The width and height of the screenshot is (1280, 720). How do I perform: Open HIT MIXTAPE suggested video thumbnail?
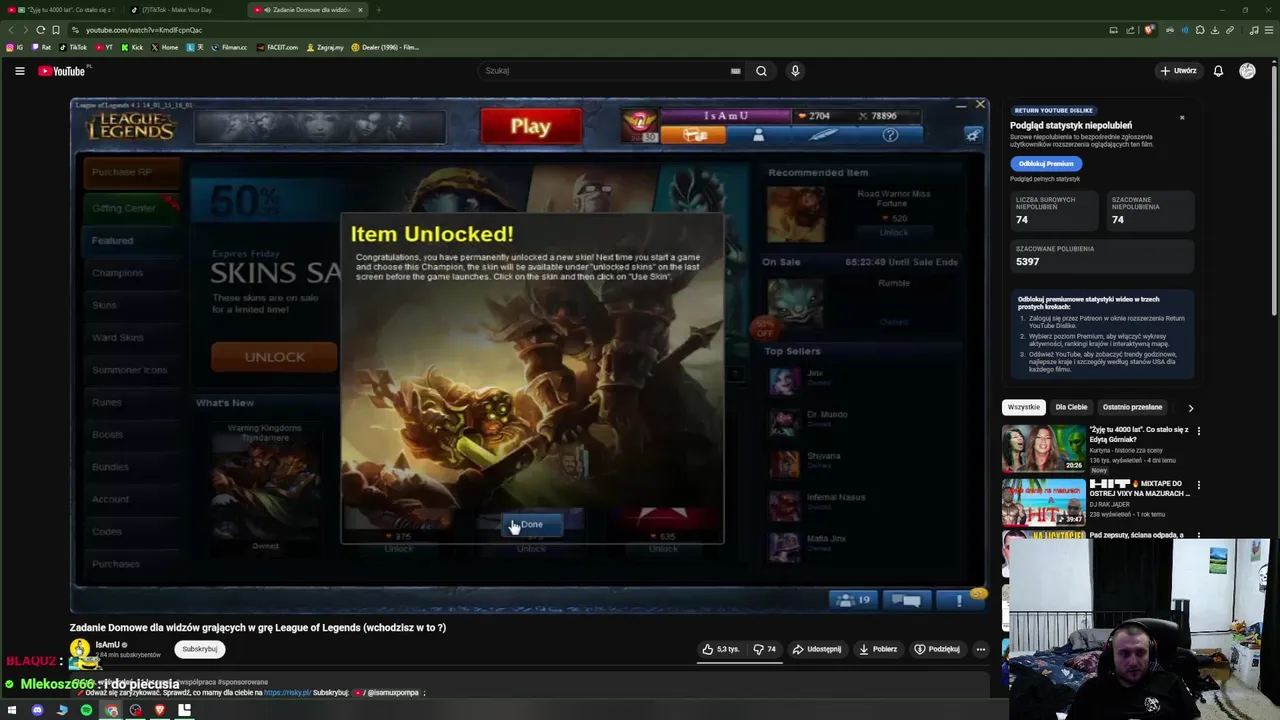1043,503
